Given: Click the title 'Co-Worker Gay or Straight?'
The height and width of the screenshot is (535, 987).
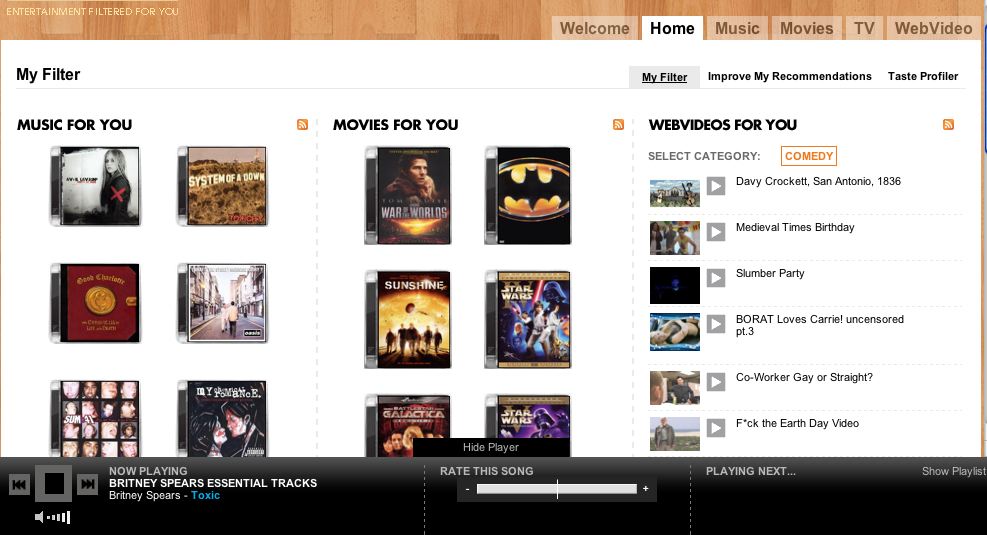Looking at the screenshot, I should pos(804,377).
